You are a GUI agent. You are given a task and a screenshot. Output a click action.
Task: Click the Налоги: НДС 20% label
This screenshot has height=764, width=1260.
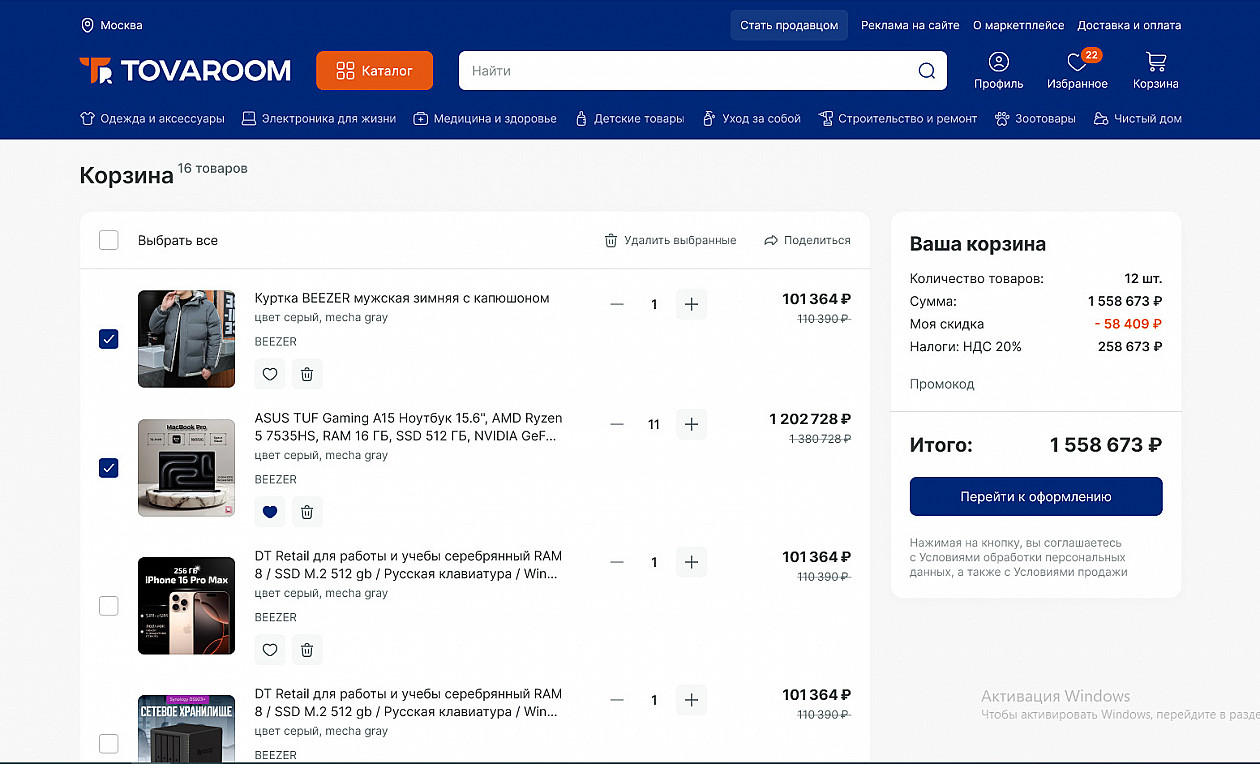[x=966, y=347]
